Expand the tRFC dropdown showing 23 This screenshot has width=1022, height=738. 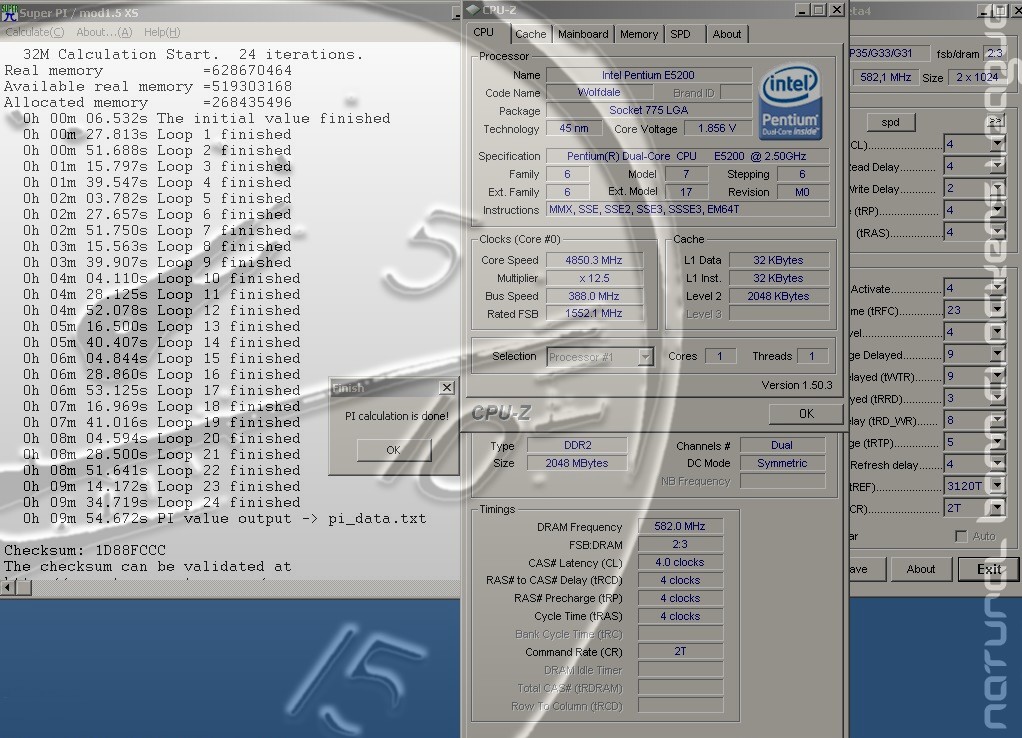pyautogui.click(x=997, y=310)
